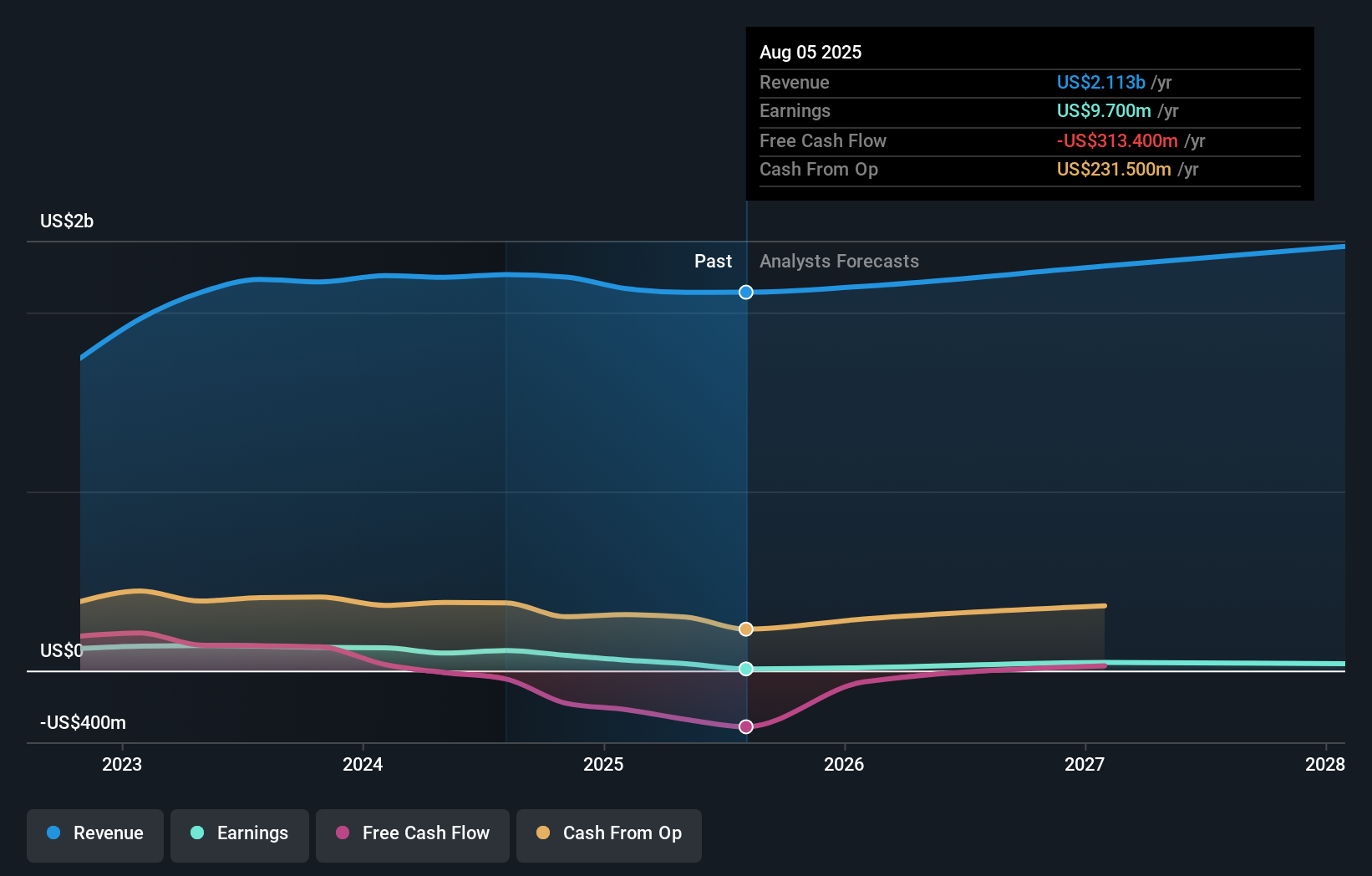Screen dimensions: 1372x876
Task: Expand the Past region of the chart
Action: 713,261
